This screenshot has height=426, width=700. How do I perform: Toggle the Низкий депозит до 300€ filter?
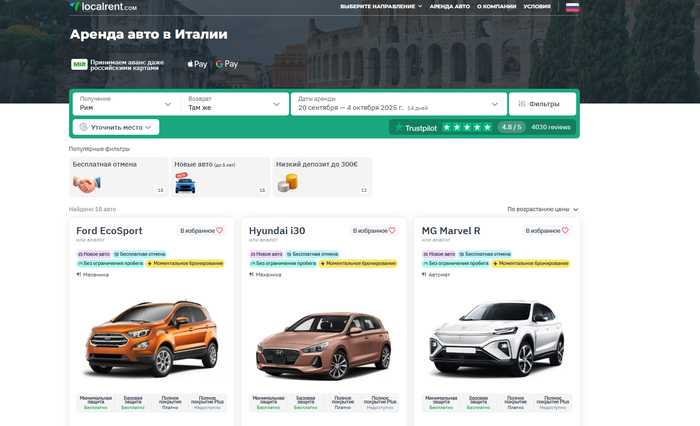pos(322,177)
